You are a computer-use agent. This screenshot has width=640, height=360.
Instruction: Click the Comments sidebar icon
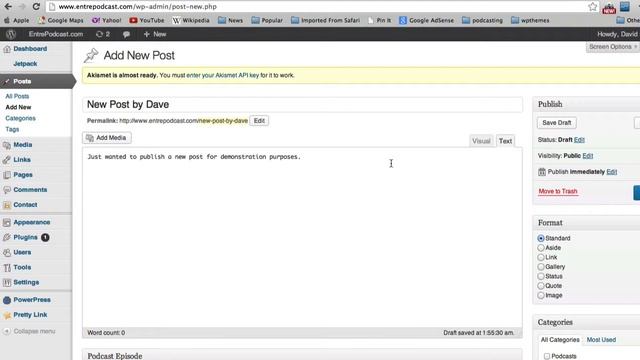tap(7, 190)
